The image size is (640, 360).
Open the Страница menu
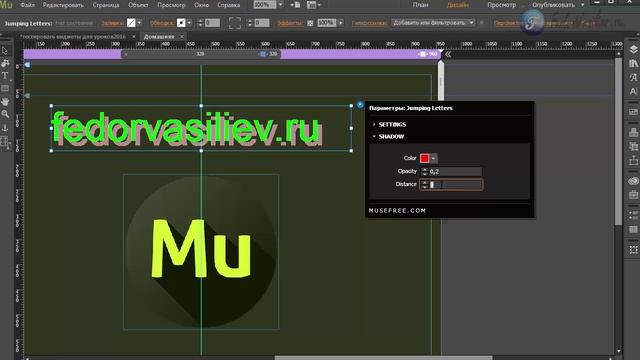[x=106, y=5]
